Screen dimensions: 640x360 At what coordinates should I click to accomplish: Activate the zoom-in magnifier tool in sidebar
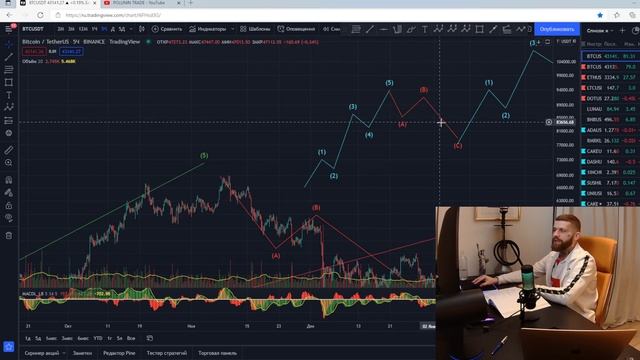click(9, 162)
